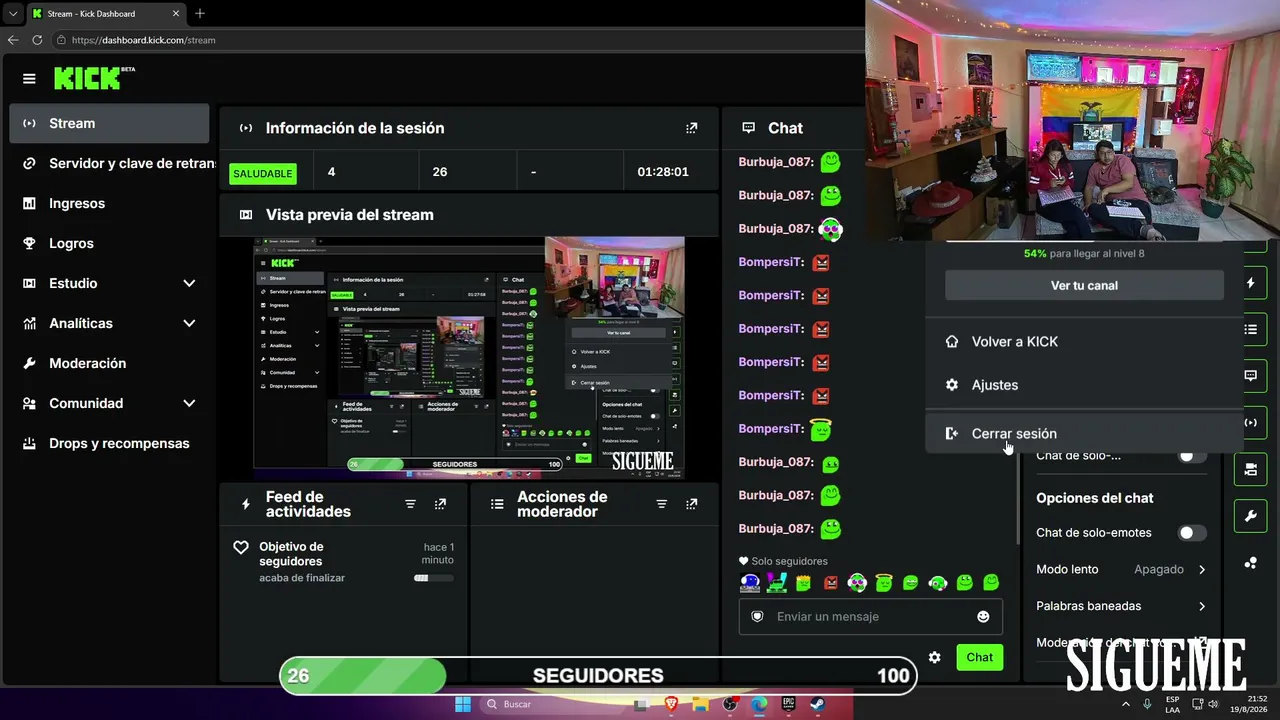Open the camera preview widget in the right sidebar
This screenshot has height=720, width=1280.
click(x=1250, y=469)
